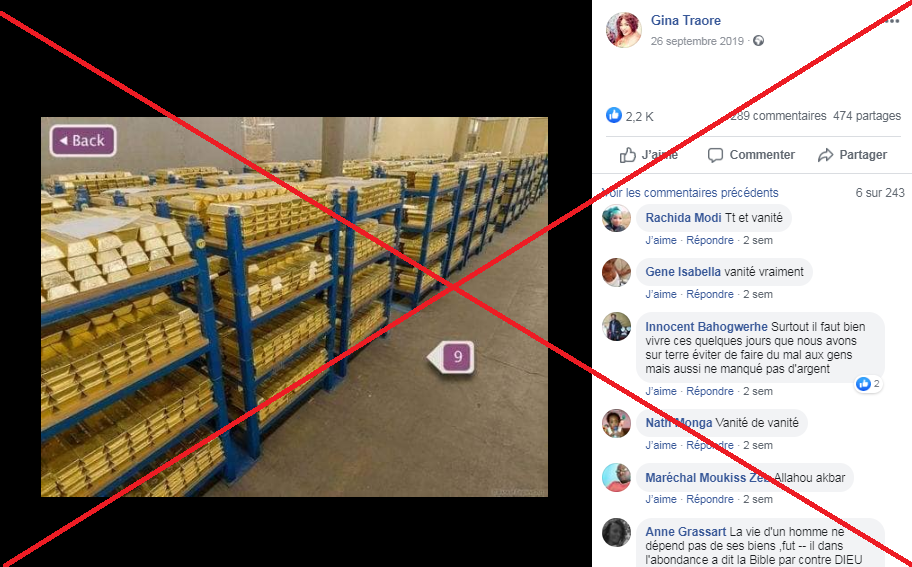The width and height of the screenshot is (912, 567).
Task: Click the Commenter speech bubble icon
Action: point(715,155)
